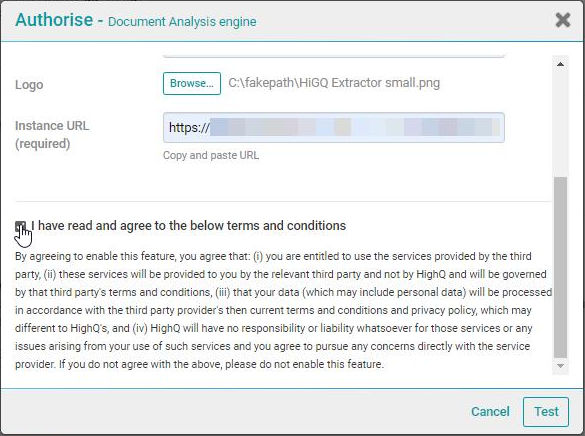Tick the agree to terms checkbox

pos(21,226)
